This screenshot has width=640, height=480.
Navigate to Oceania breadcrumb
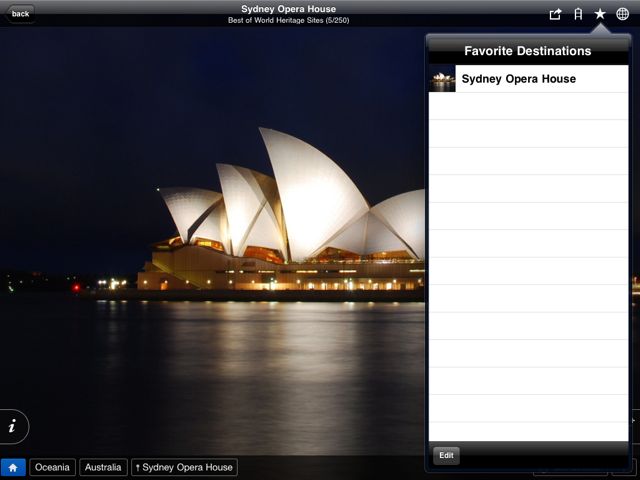52,467
